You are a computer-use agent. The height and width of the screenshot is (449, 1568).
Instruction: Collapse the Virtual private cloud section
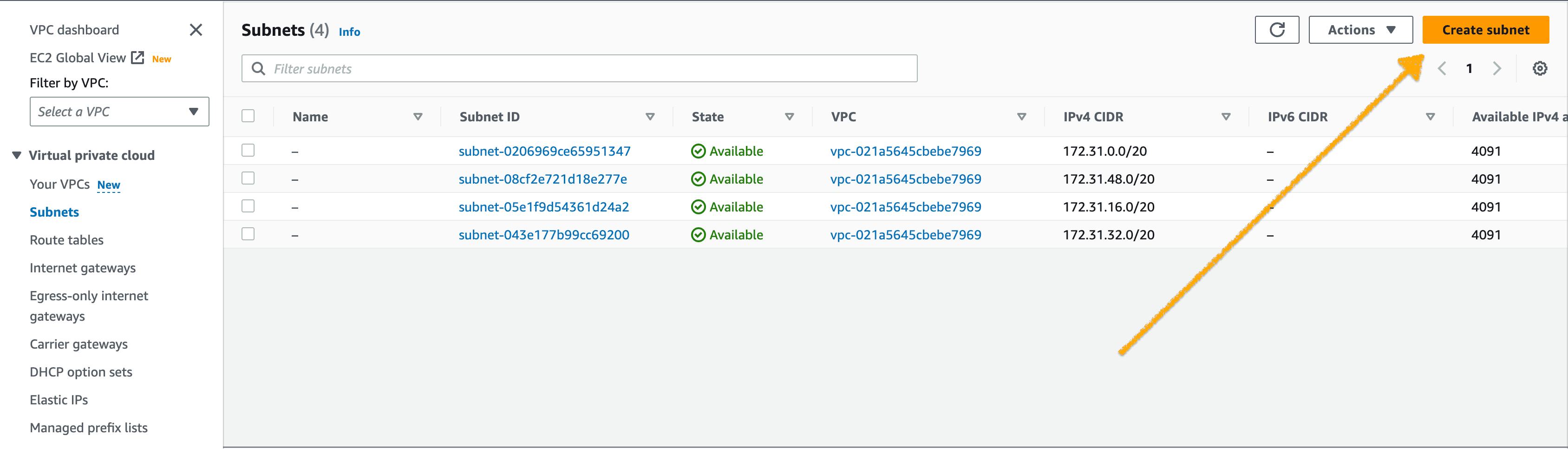click(17, 155)
